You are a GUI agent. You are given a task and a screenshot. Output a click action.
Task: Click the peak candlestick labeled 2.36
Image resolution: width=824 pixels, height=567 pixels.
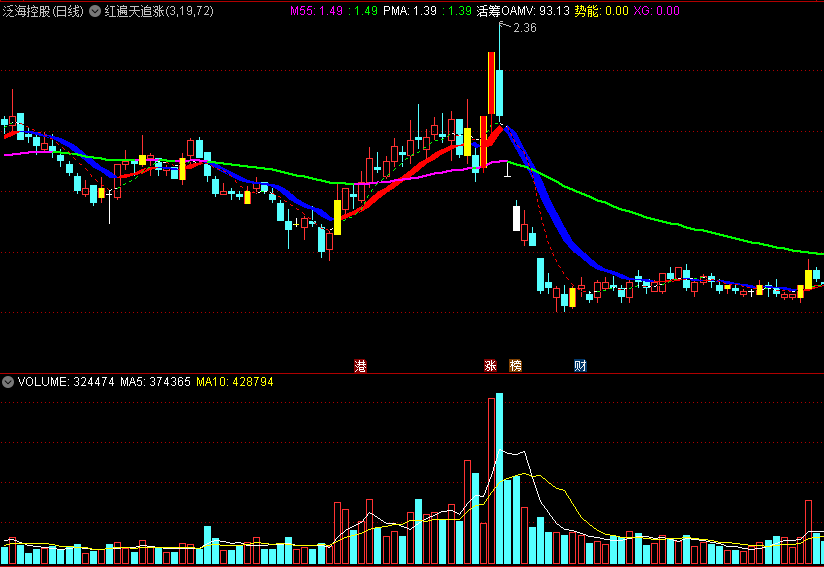point(499,74)
